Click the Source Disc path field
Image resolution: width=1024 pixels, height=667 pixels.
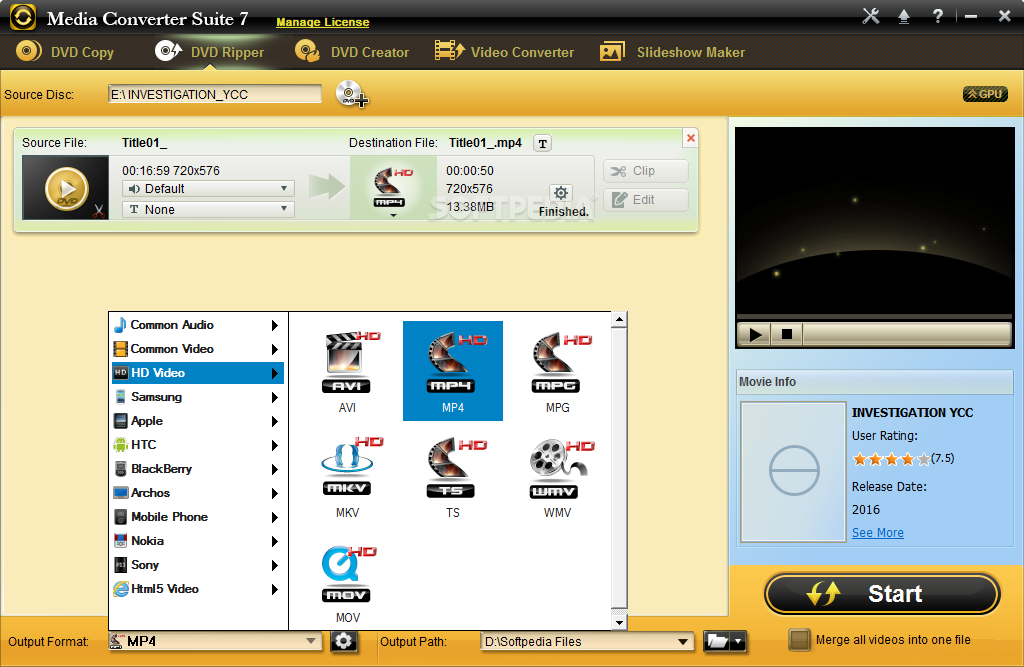point(215,94)
